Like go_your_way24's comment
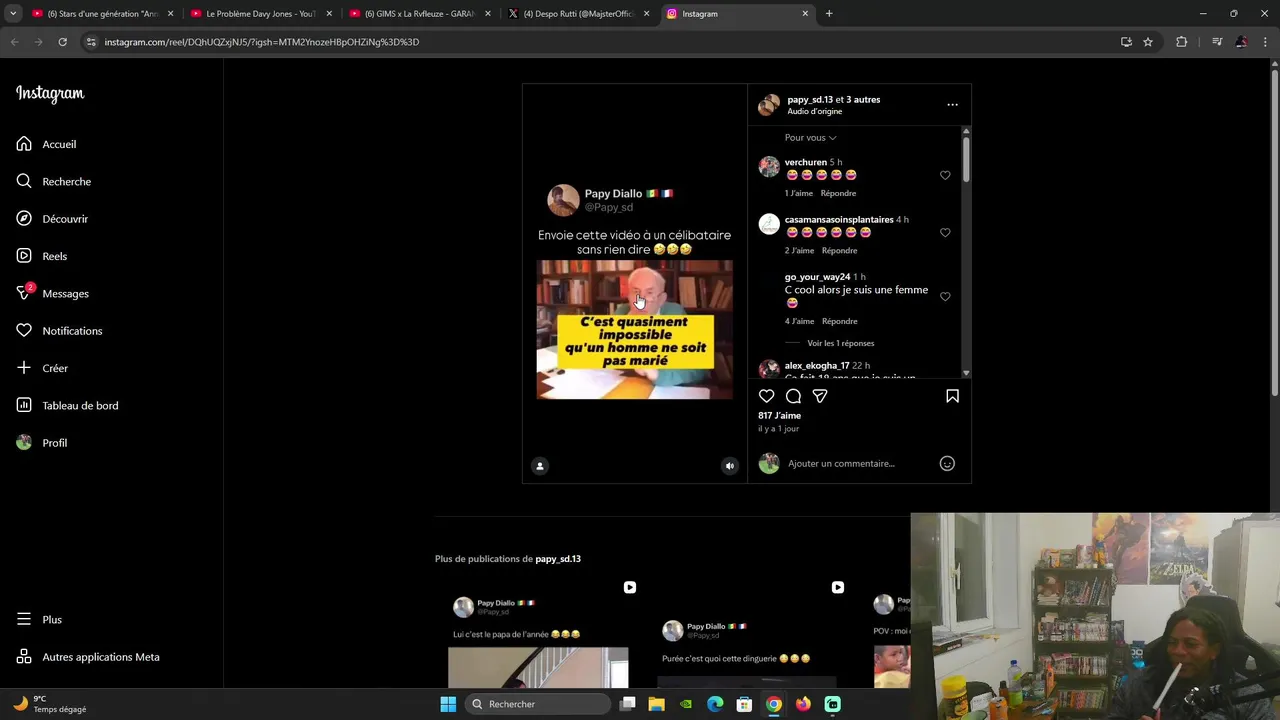 [x=945, y=296]
